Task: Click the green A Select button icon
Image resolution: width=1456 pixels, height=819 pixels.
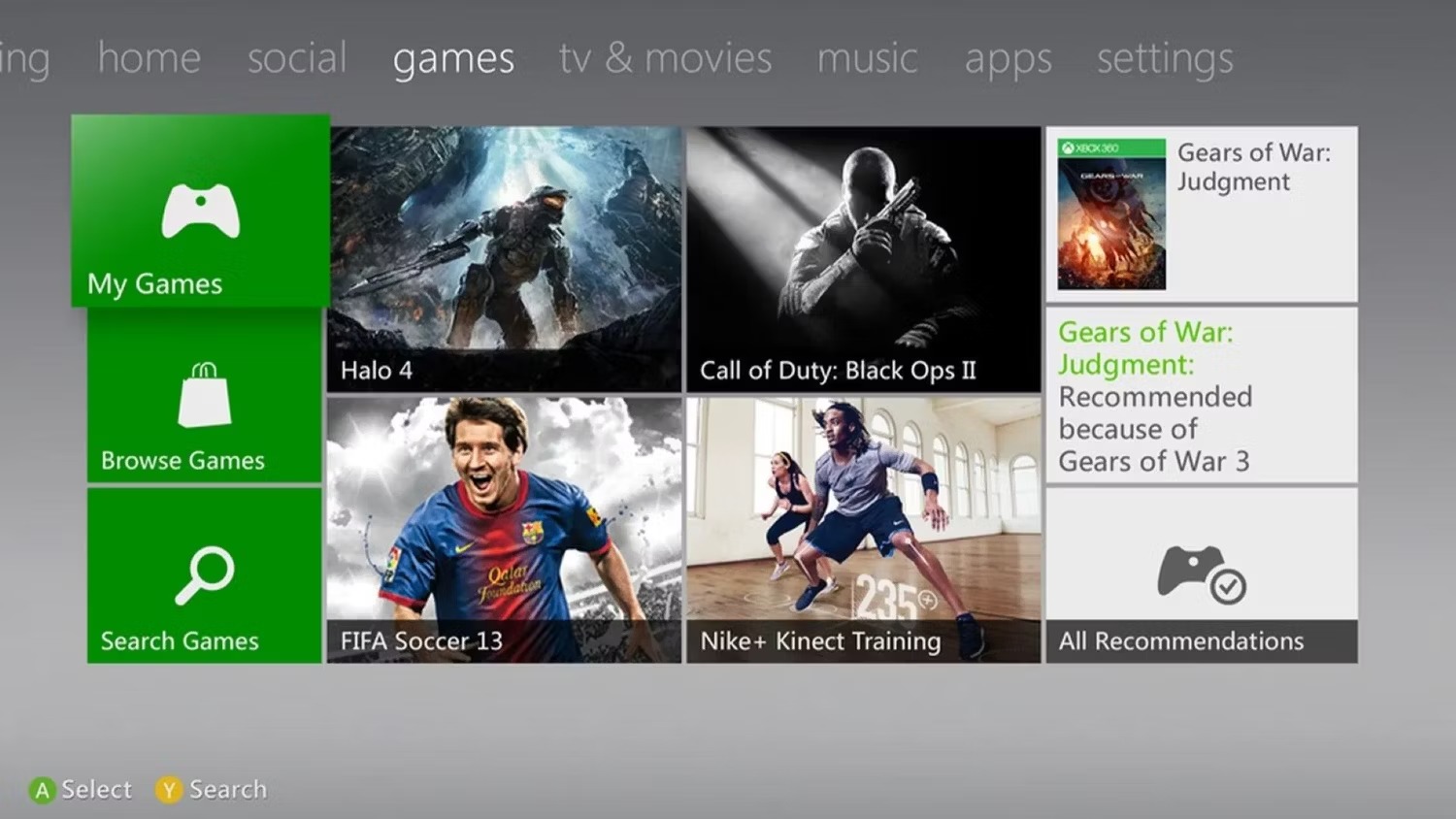Action: 42,790
